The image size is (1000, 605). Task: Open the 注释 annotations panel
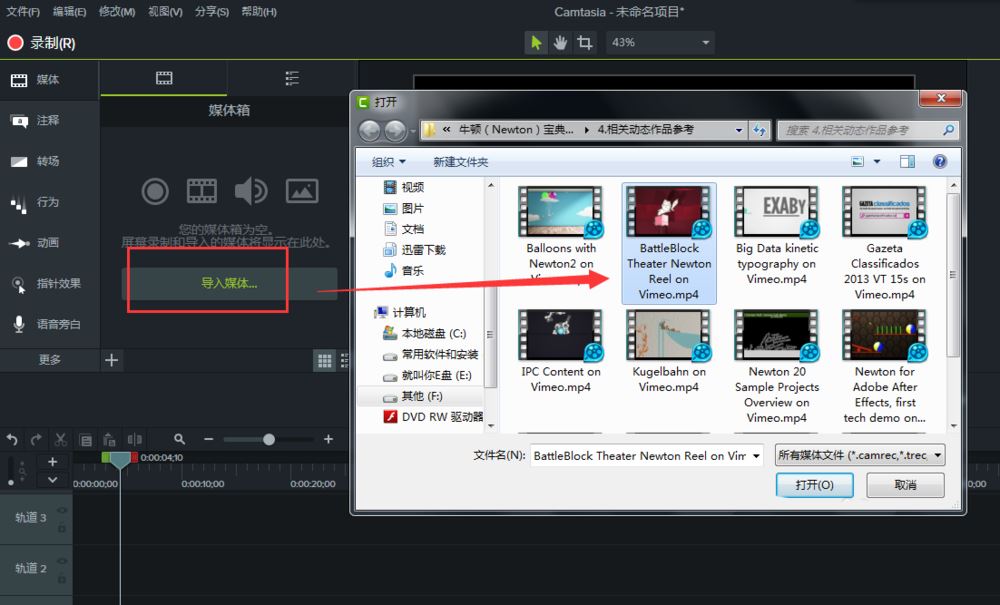tap(49, 120)
